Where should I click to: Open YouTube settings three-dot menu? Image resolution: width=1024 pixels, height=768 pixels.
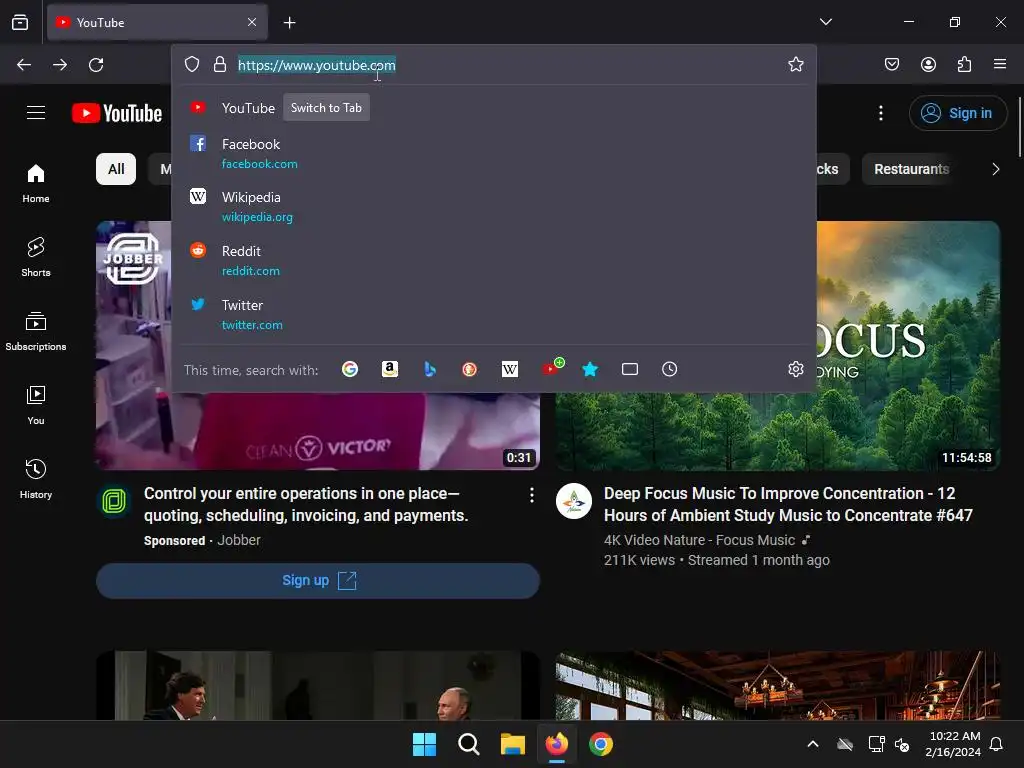(x=880, y=113)
